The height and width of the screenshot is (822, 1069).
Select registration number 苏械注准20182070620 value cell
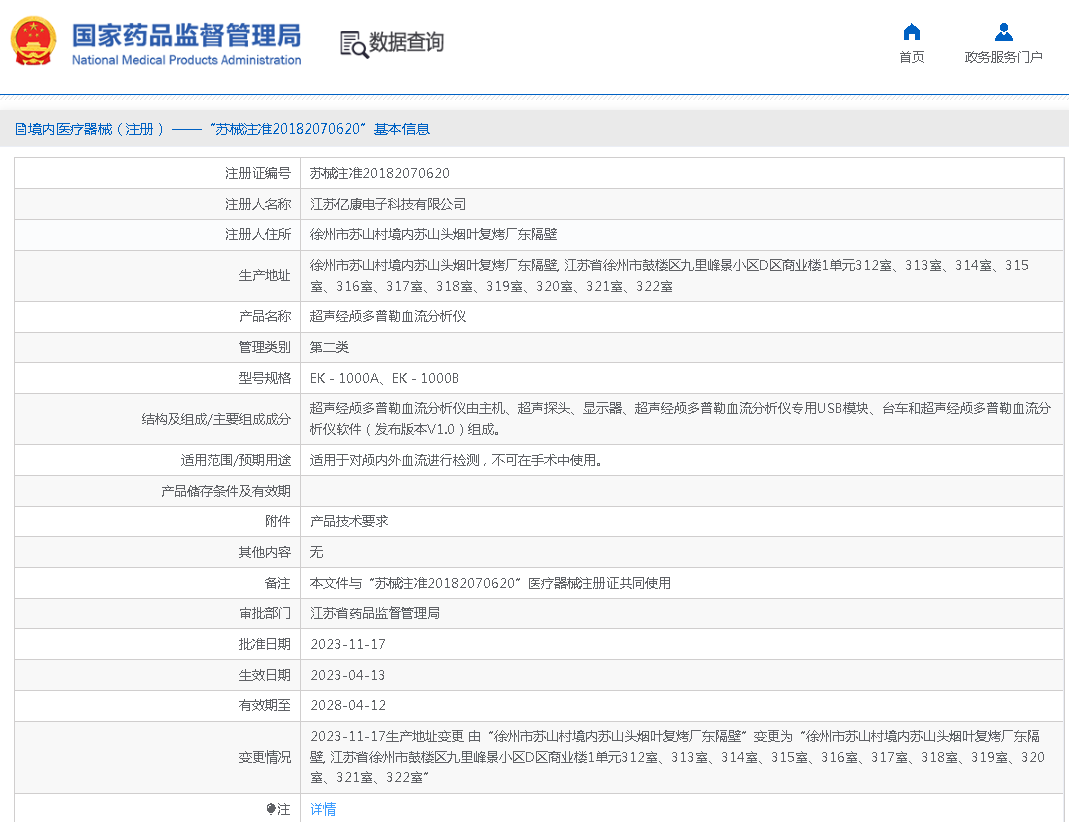[x=380, y=173]
